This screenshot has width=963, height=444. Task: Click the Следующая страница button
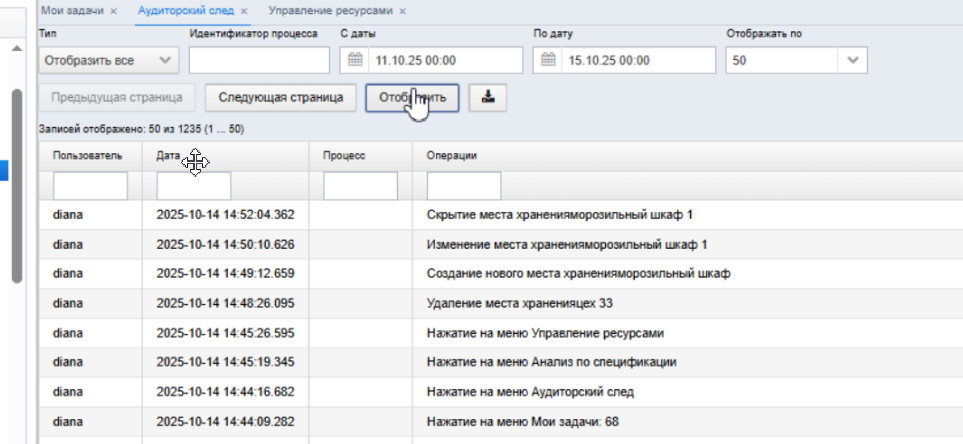click(281, 98)
